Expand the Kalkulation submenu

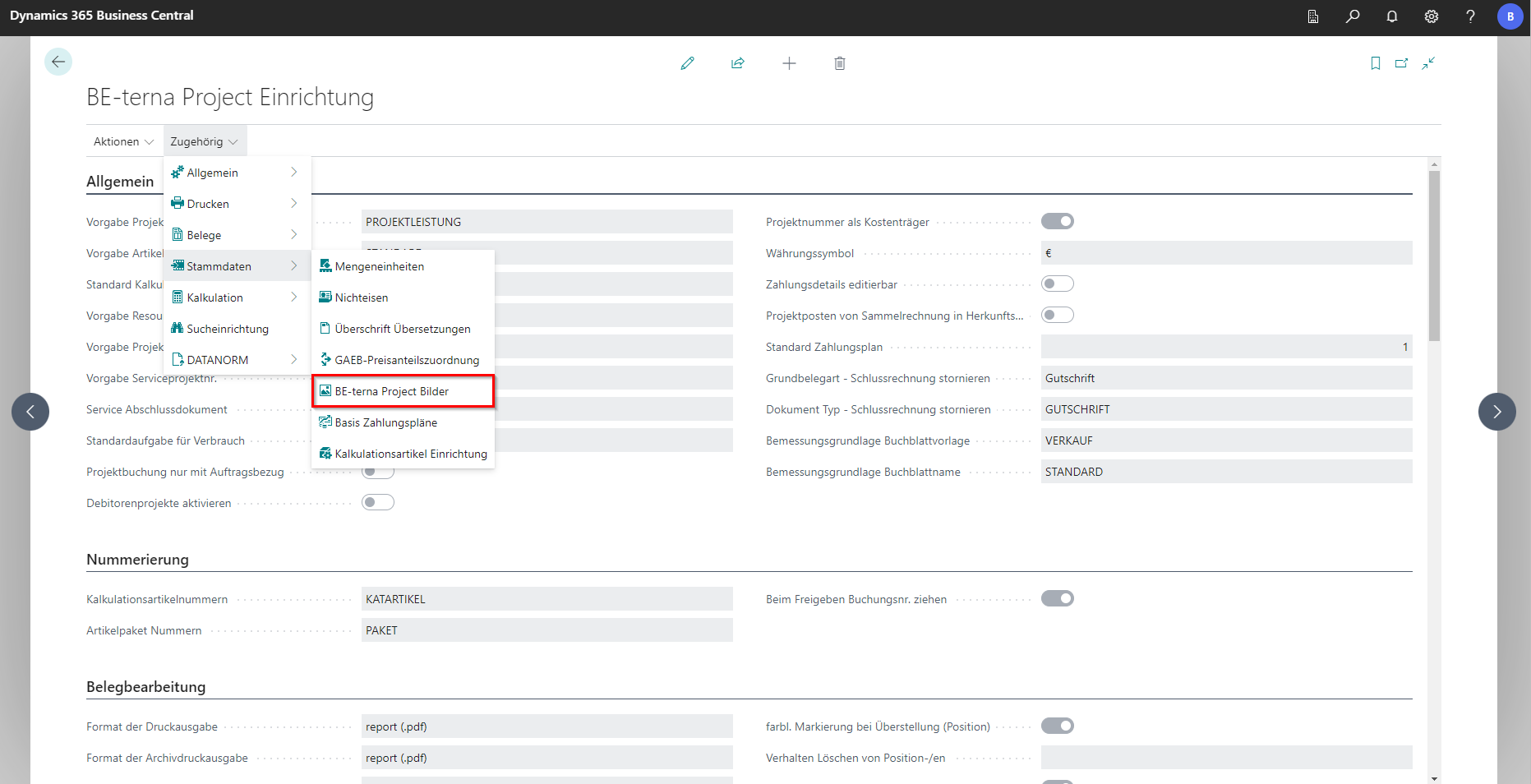[236, 297]
